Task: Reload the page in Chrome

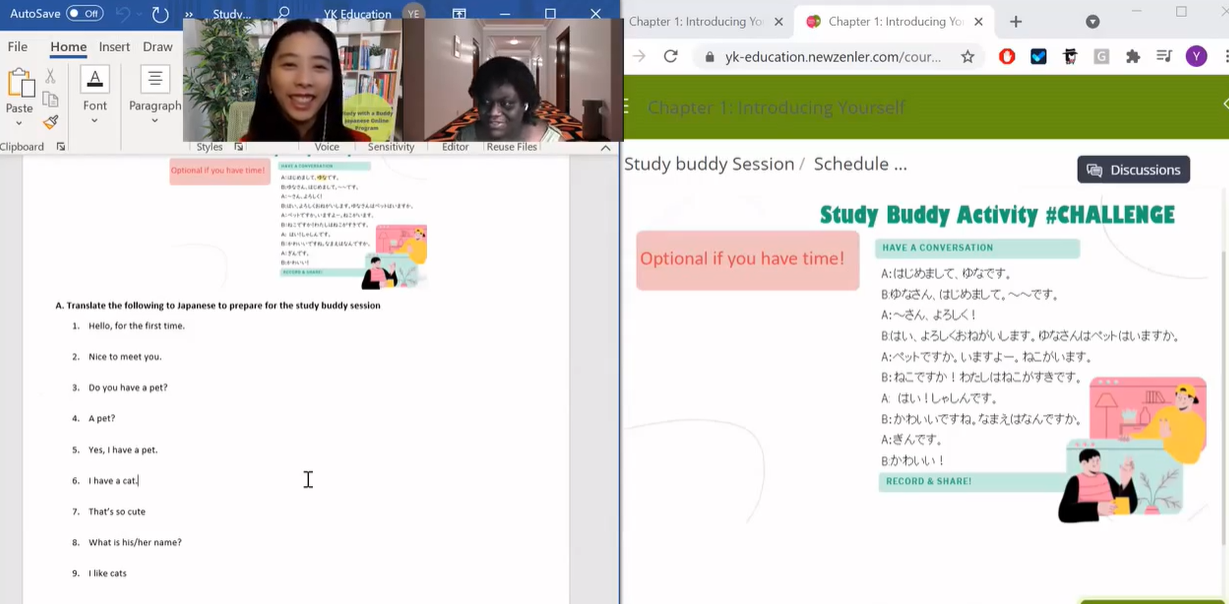Action: pos(671,57)
